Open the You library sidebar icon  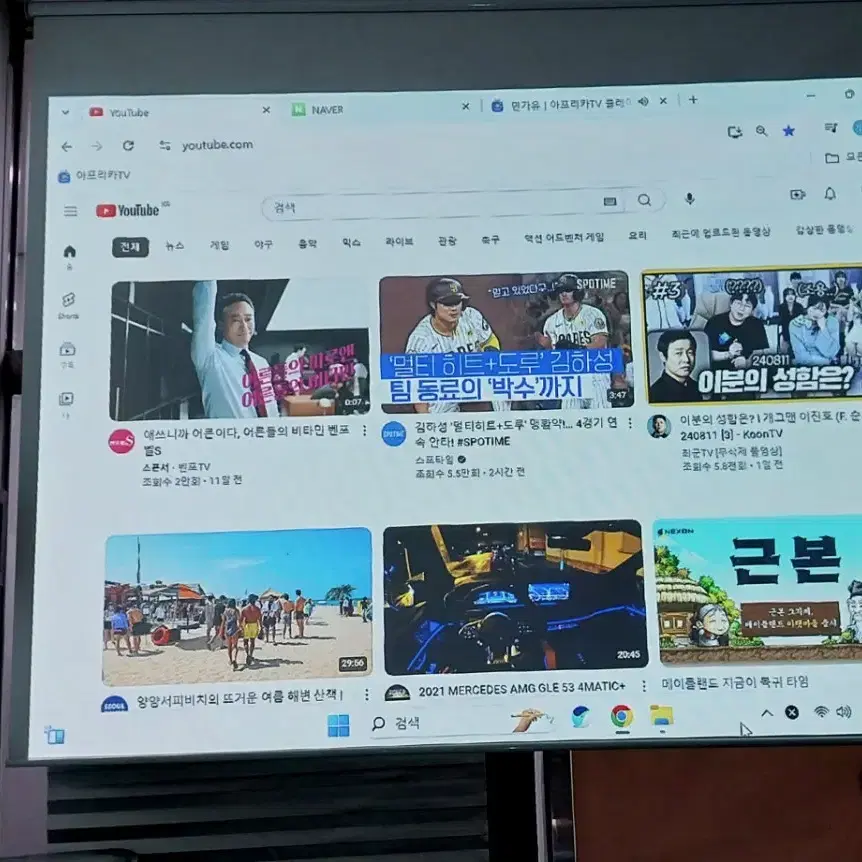pyautogui.click(x=66, y=404)
